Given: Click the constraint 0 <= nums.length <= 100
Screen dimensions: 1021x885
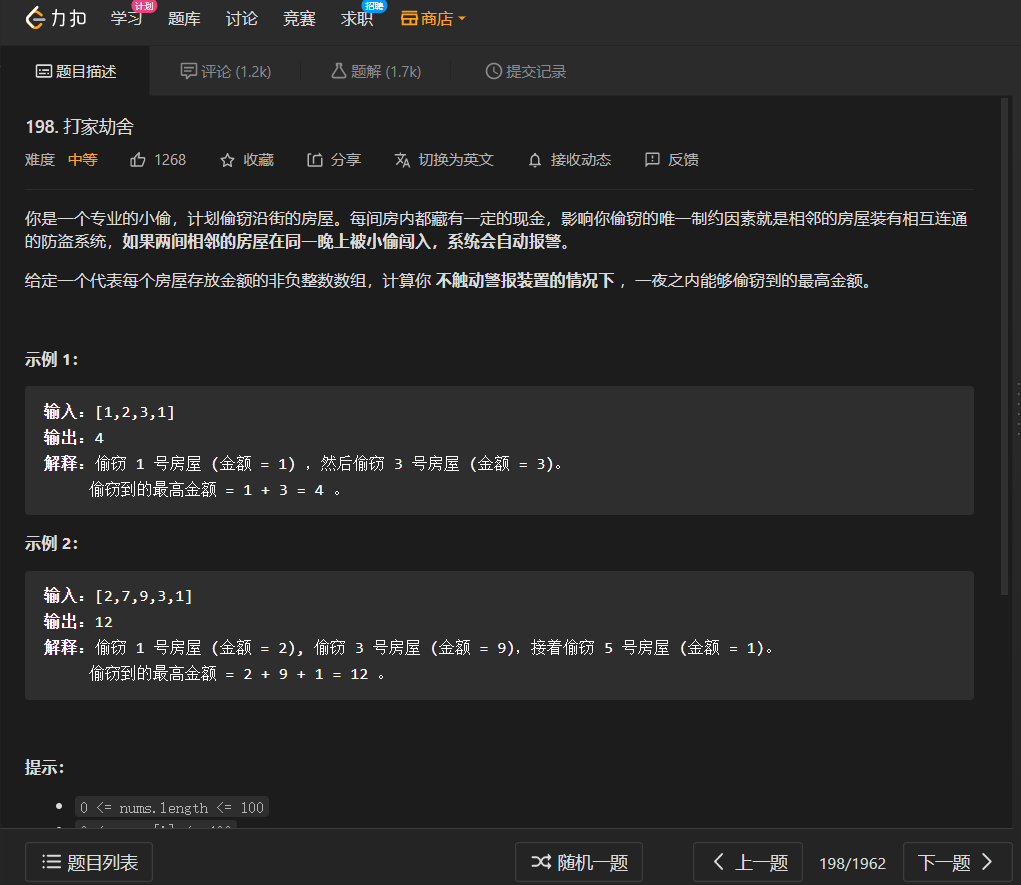Looking at the screenshot, I should tap(172, 808).
